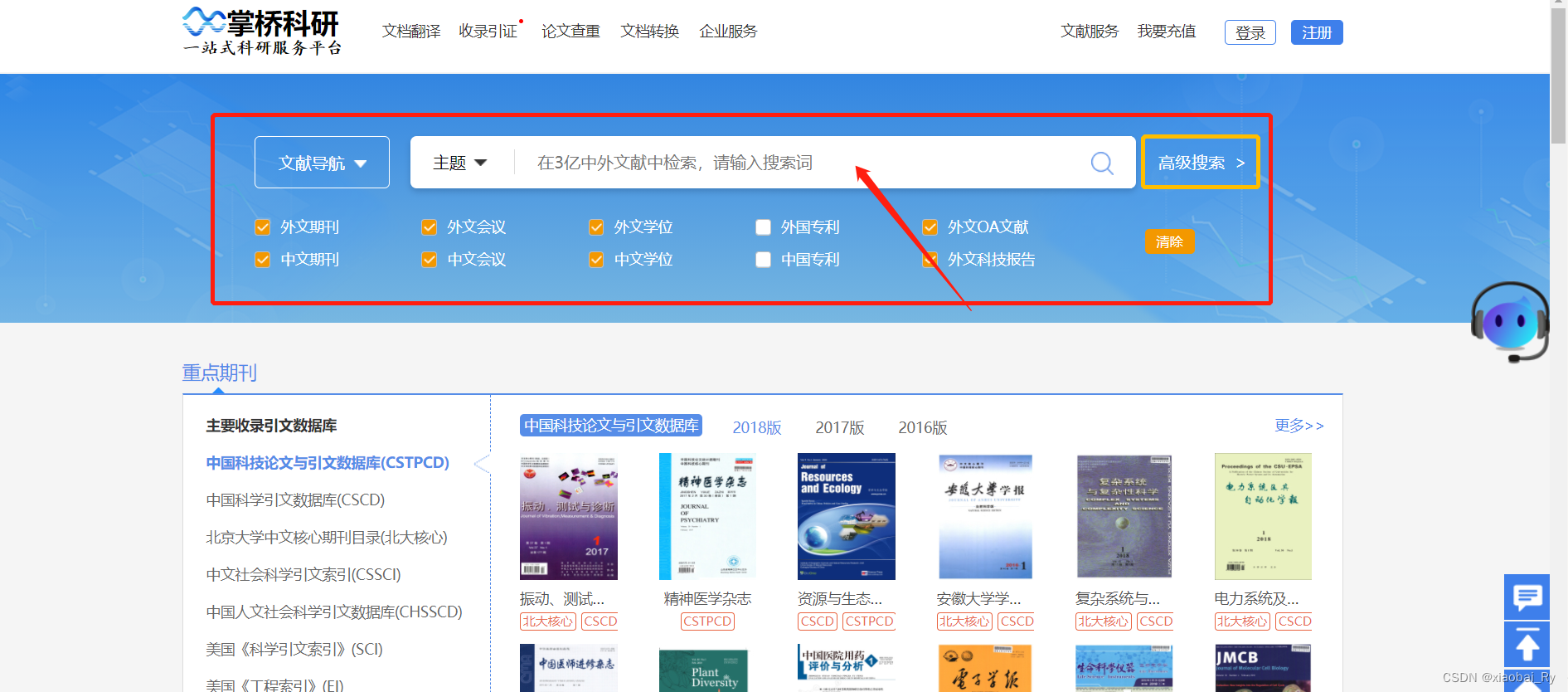Toggle 外文OA文献 checkbox
Image resolution: width=1568 pixels, height=692 pixels.
pos(930,227)
